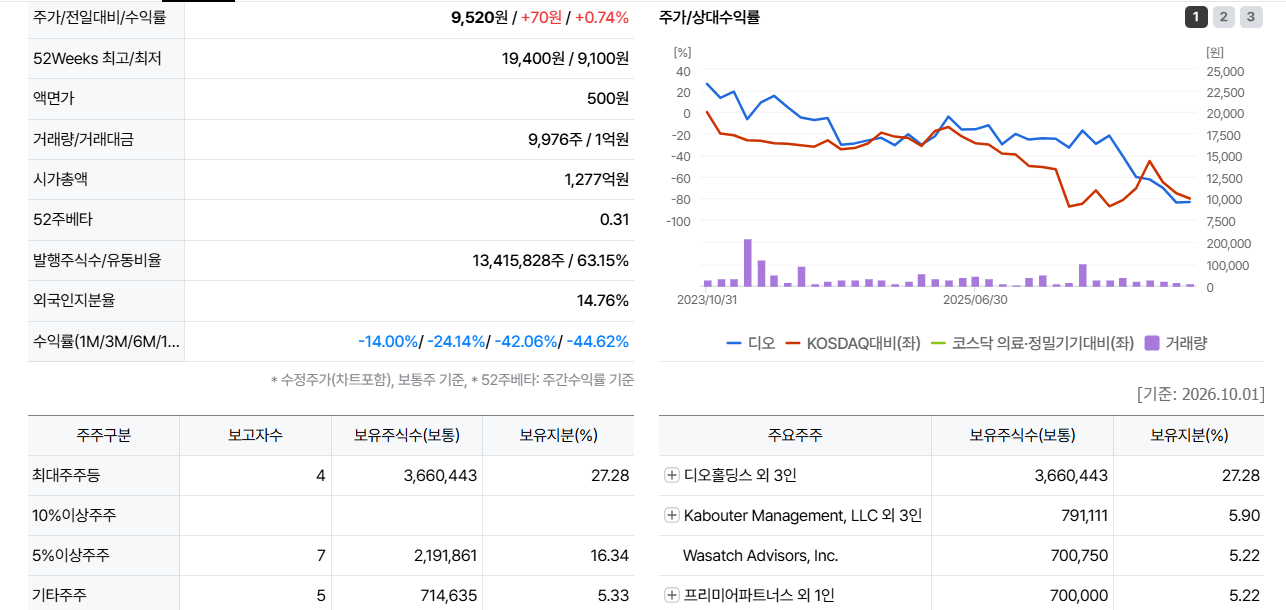
Task: Switch to chart tab 1
Action: (1196, 16)
